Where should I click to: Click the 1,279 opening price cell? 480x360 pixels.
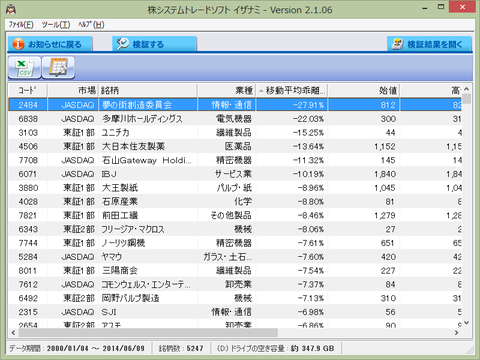tap(385, 215)
